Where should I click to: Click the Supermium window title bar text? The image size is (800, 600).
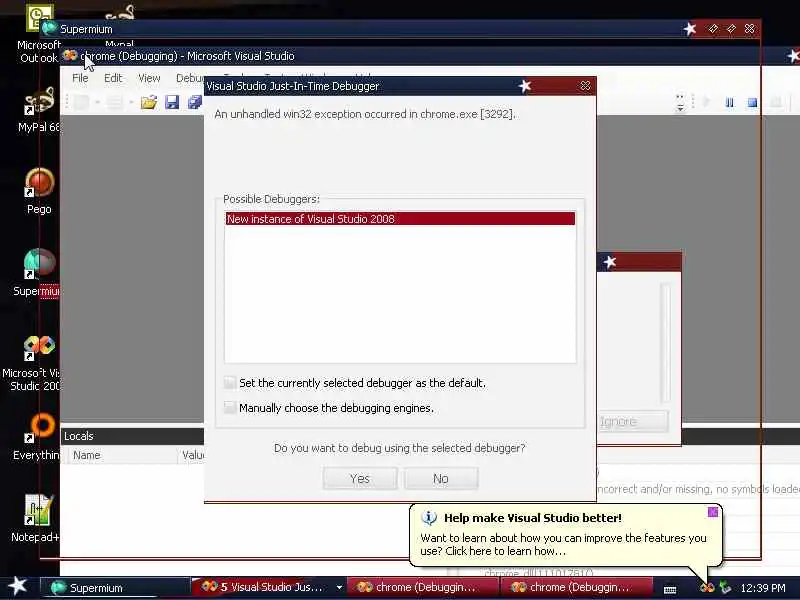pyautogui.click(x=86, y=29)
